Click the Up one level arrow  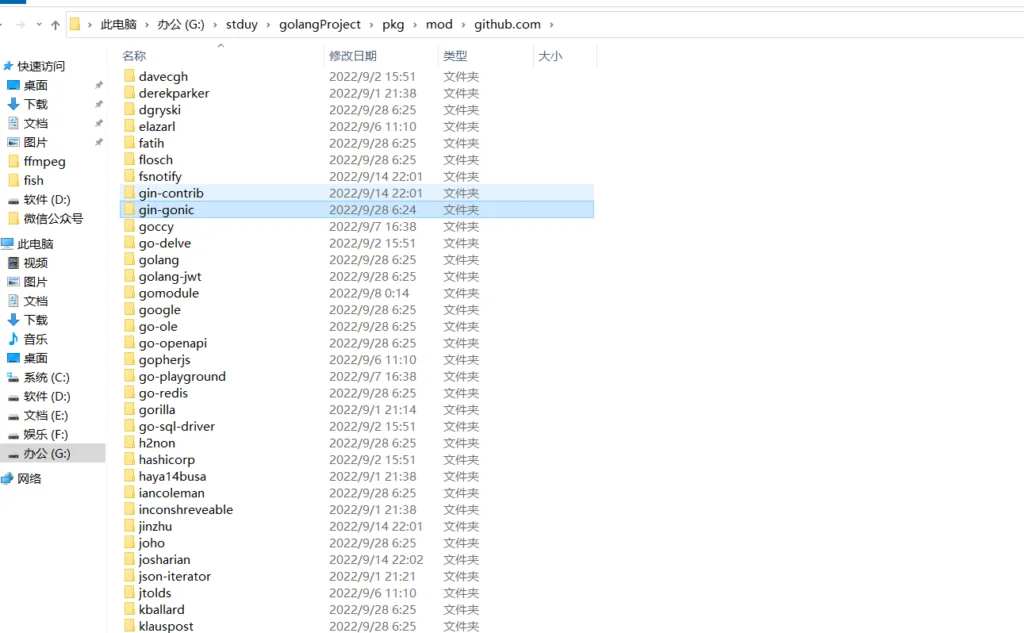pyautogui.click(x=56, y=25)
